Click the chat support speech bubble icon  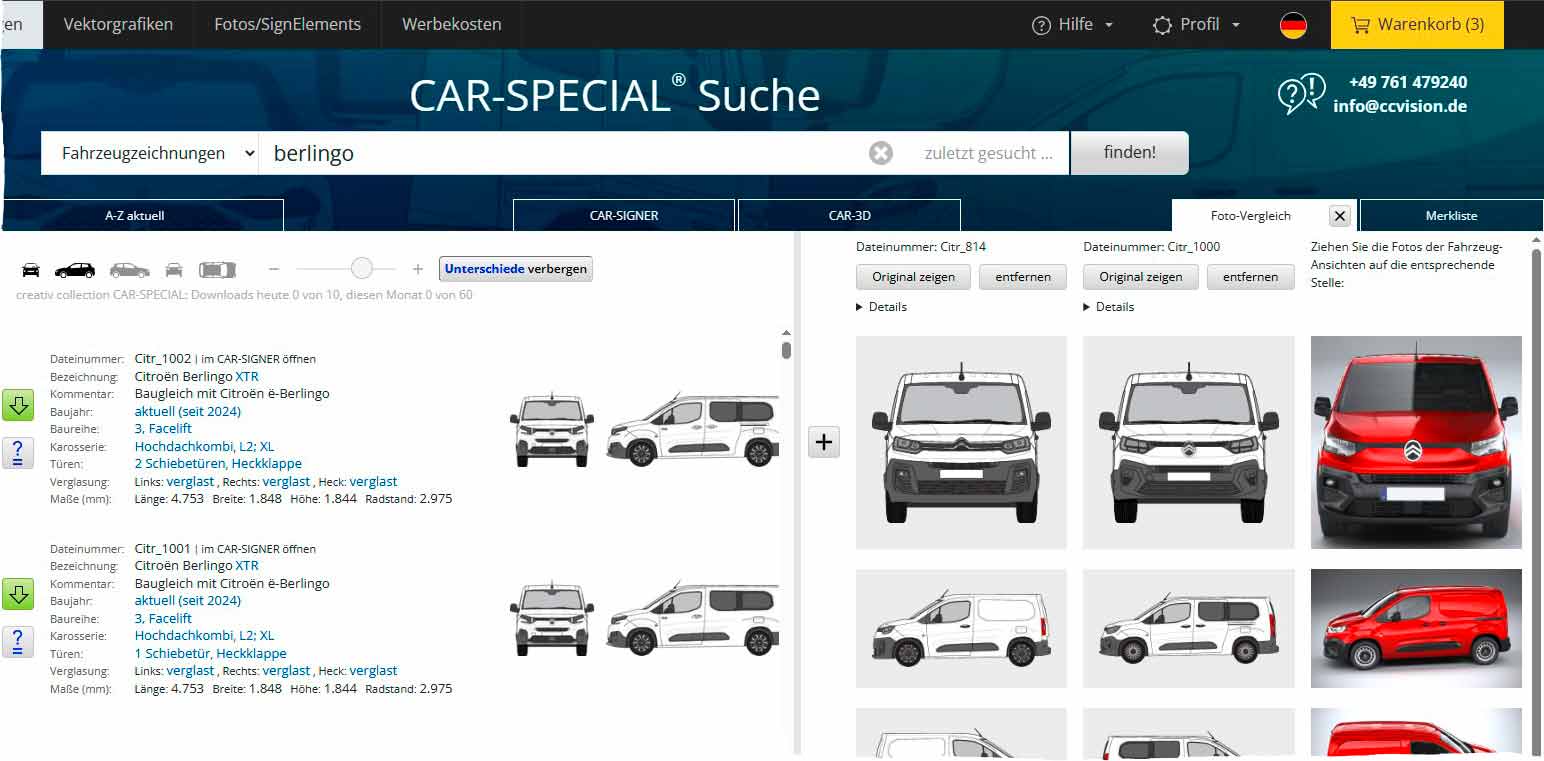click(x=1301, y=94)
